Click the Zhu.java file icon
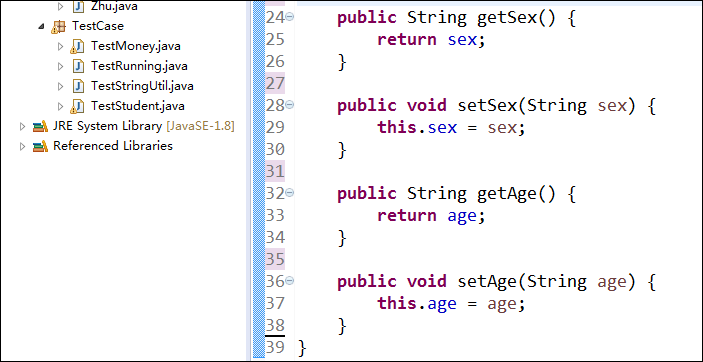Screen dimensions: 703x362 (x=78, y=6)
